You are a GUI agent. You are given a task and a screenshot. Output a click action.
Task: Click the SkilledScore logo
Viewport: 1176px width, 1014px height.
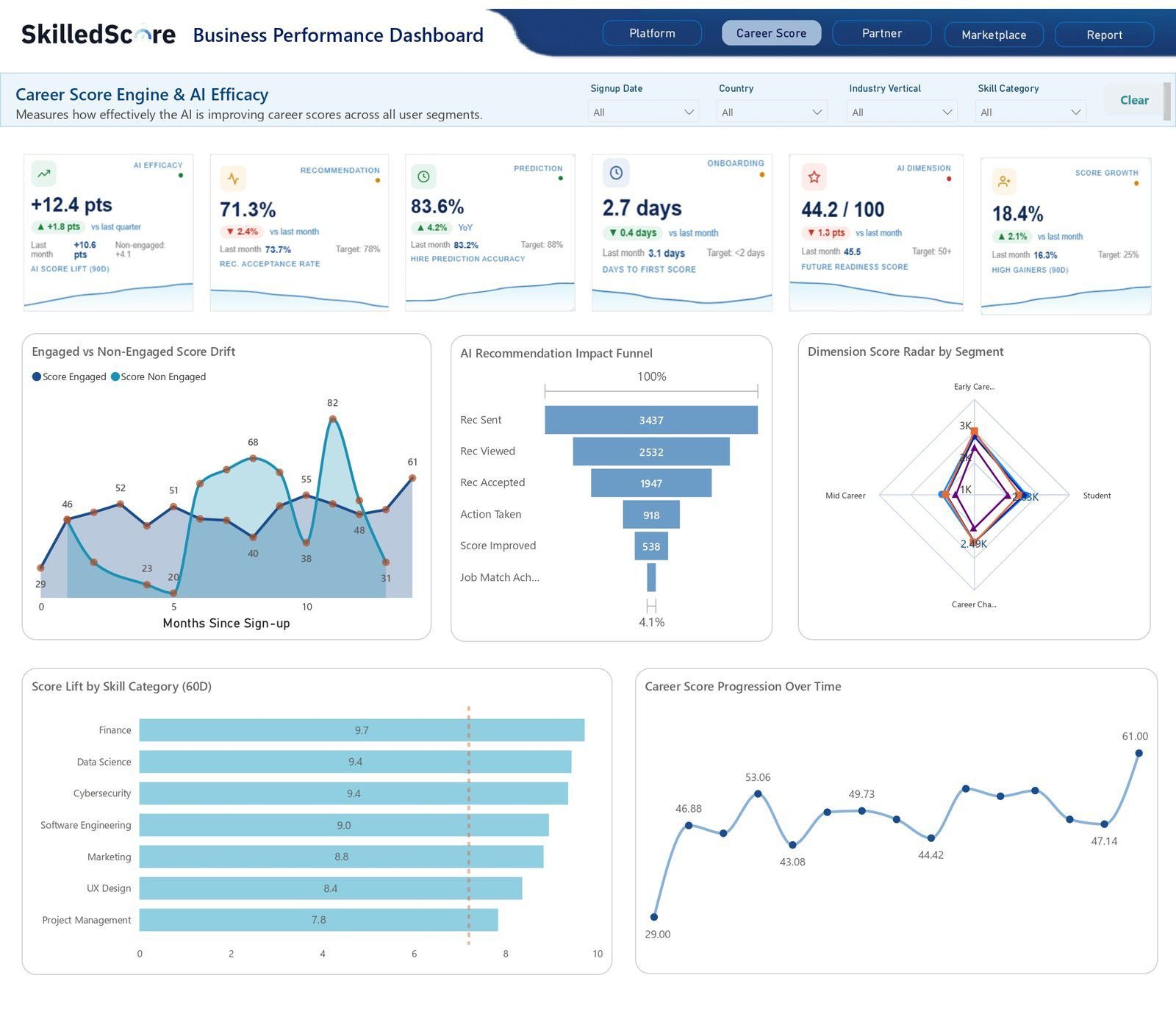98,34
